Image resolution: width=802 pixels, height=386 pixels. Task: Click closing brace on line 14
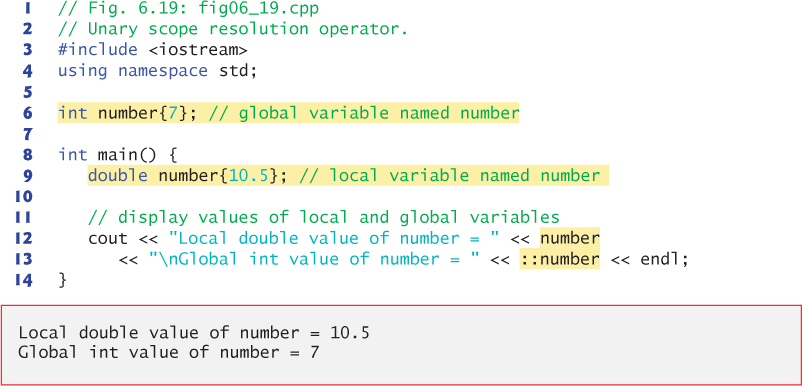[x=62, y=280]
